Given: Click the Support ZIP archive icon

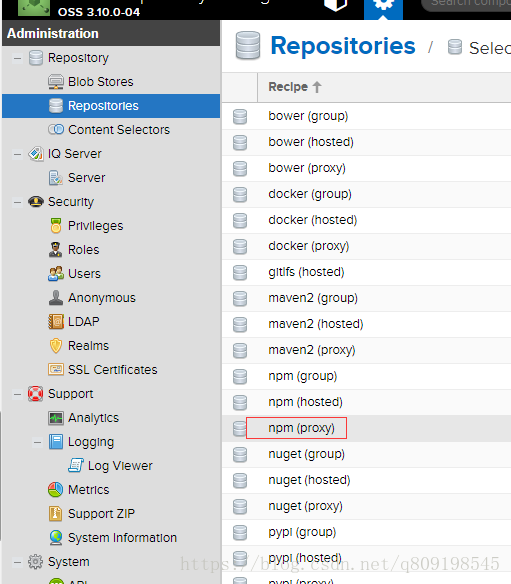Looking at the screenshot, I should 55,514.
